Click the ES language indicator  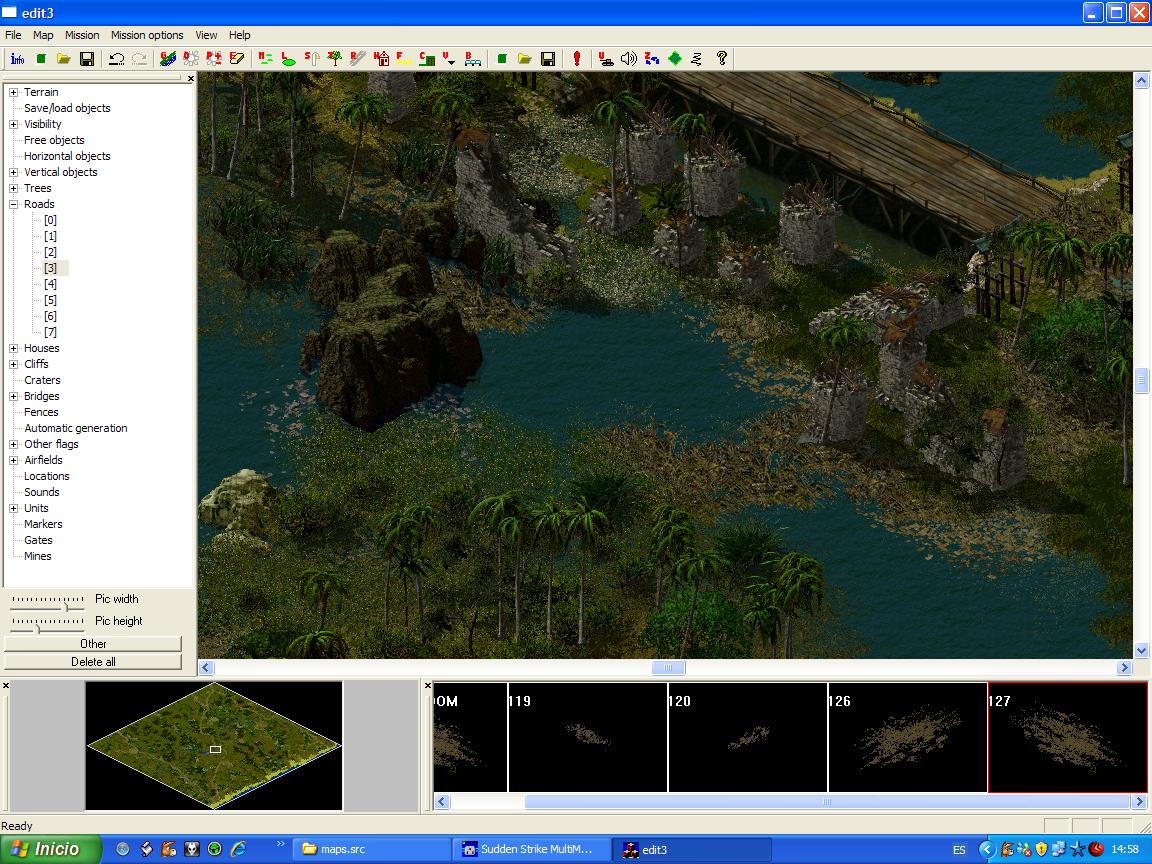[960, 850]
